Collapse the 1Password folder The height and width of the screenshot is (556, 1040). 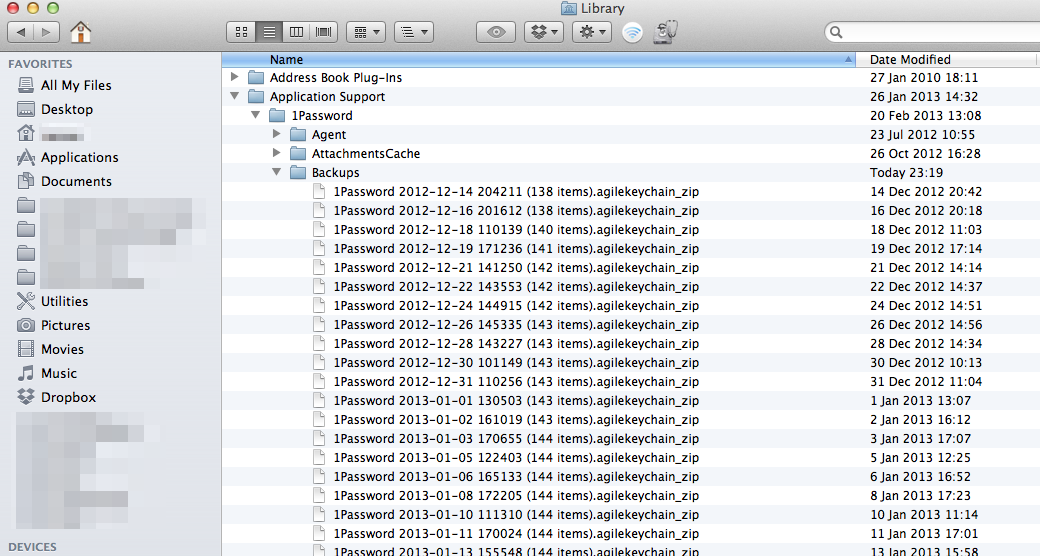(255, 115)
